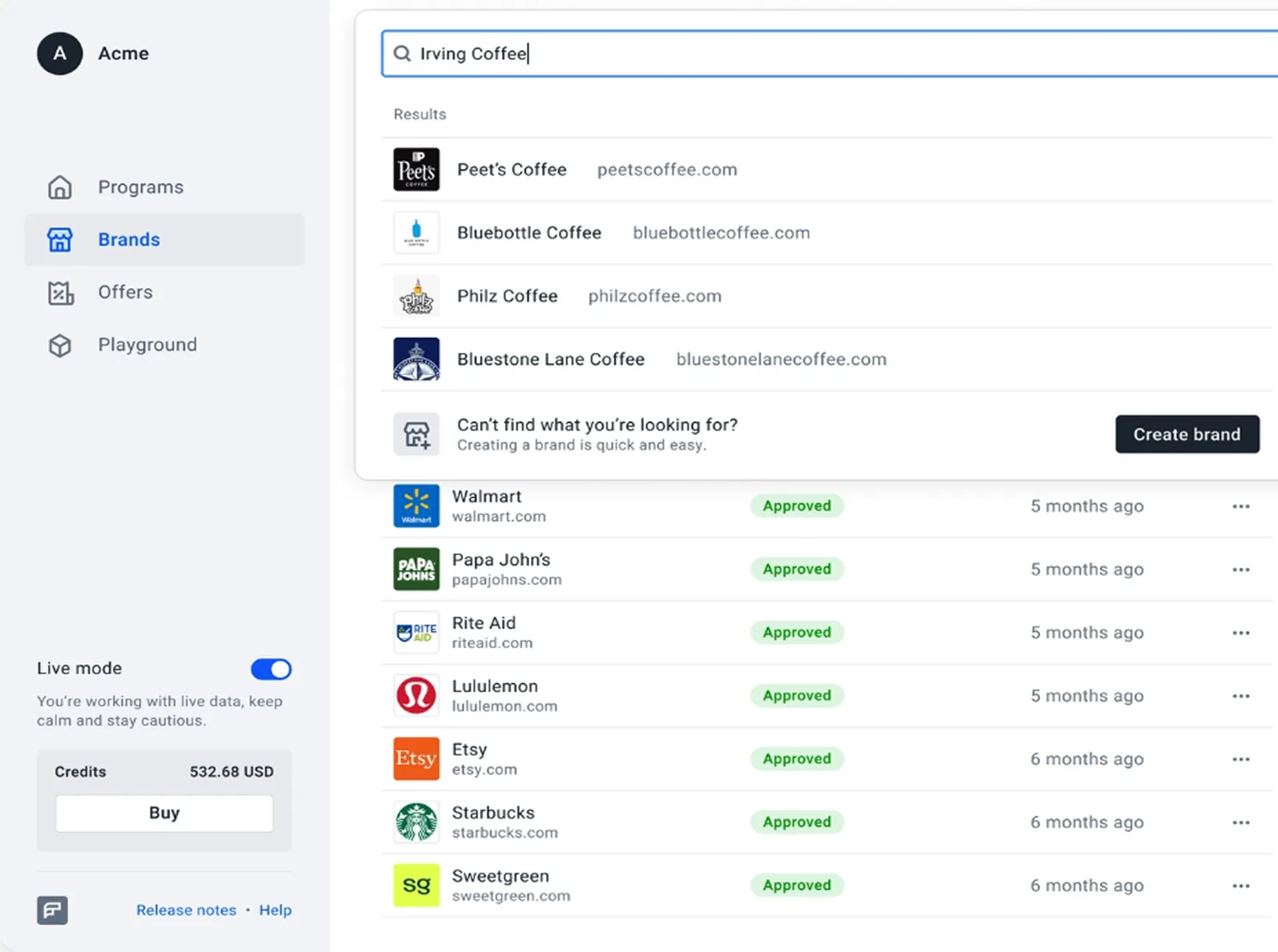Click the Starbucks brand name
Viewport: 1278px width, 952px height.
493,813
